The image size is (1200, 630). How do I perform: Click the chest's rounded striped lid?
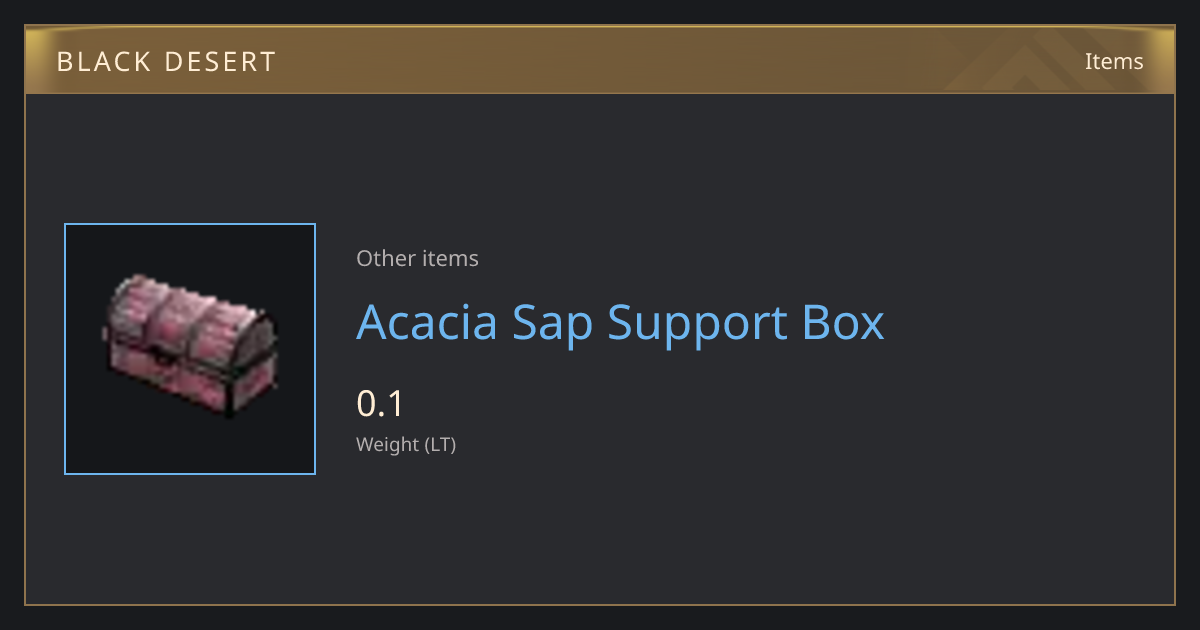[x=190, y=318]
